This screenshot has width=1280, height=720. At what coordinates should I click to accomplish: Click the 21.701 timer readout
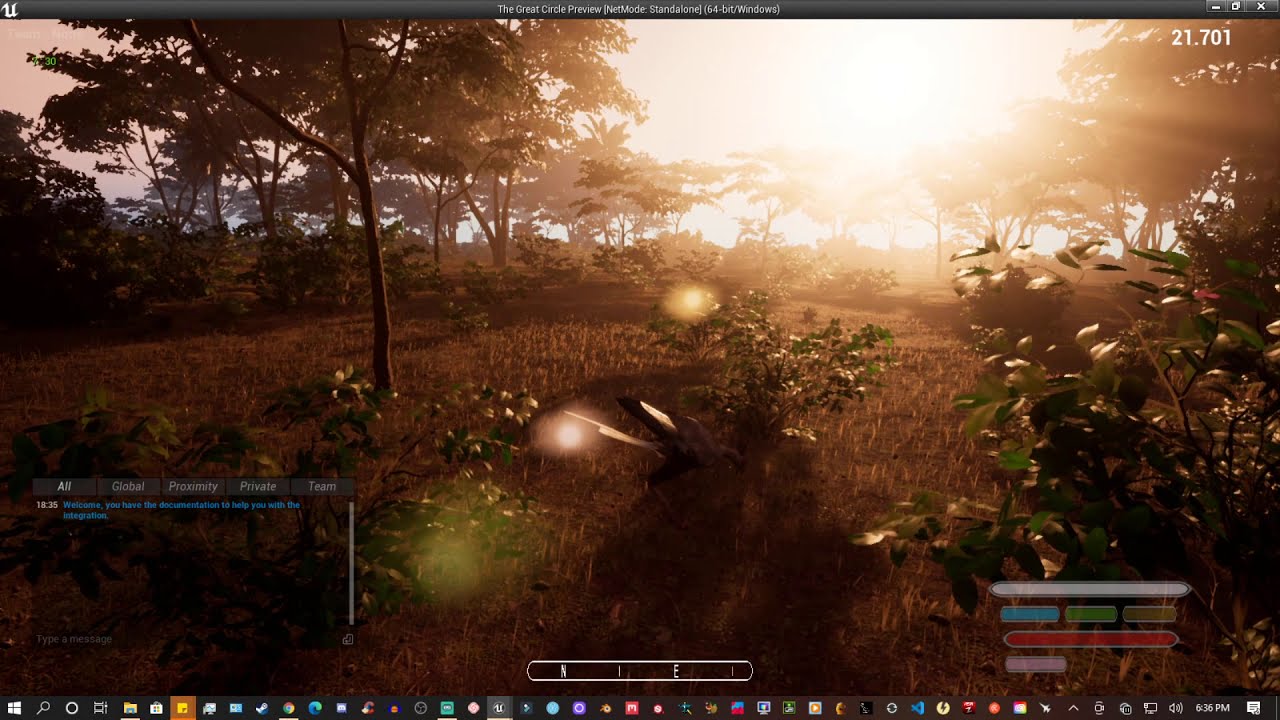pos(1201,38)
